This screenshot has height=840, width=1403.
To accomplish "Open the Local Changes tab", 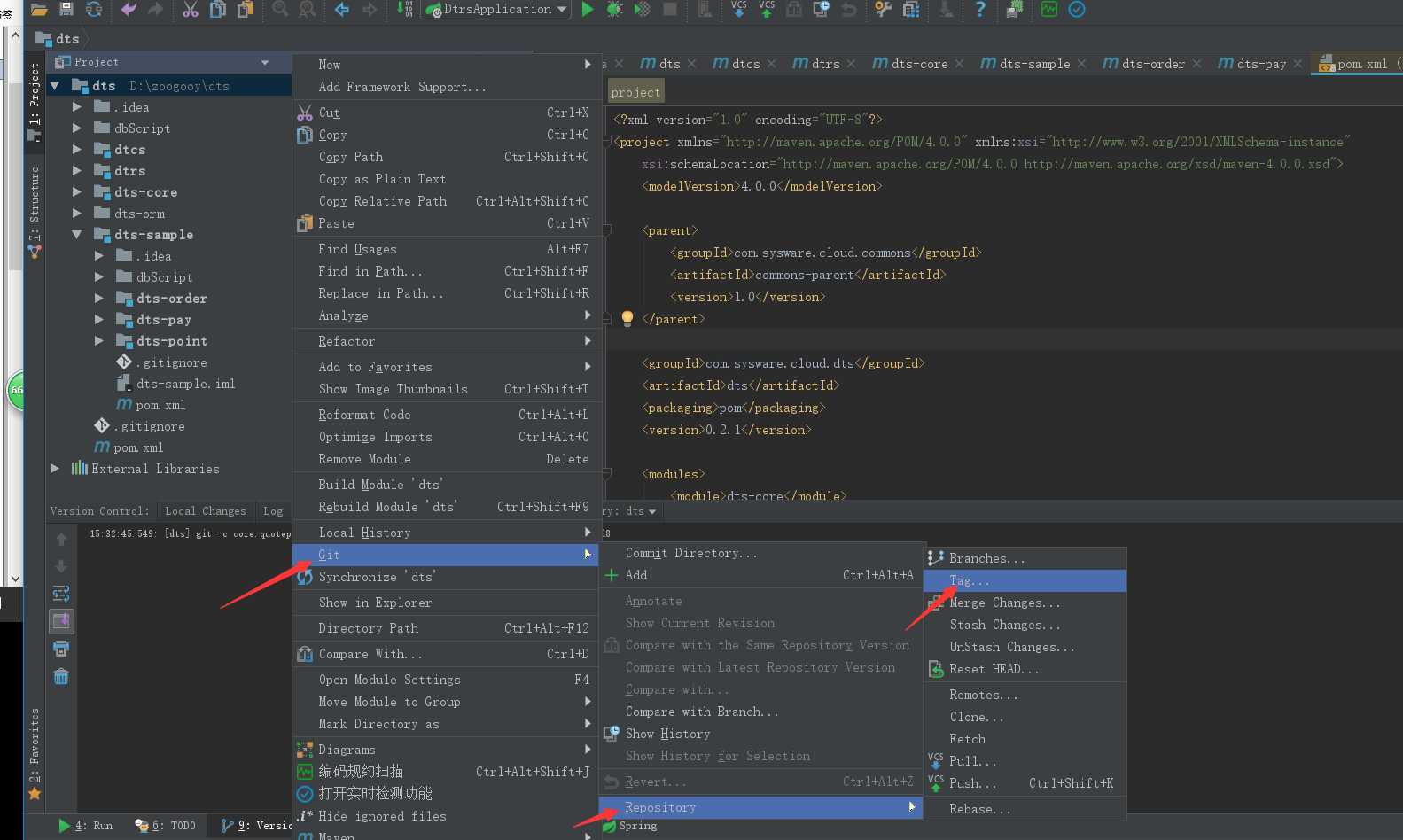I will 205,511.
